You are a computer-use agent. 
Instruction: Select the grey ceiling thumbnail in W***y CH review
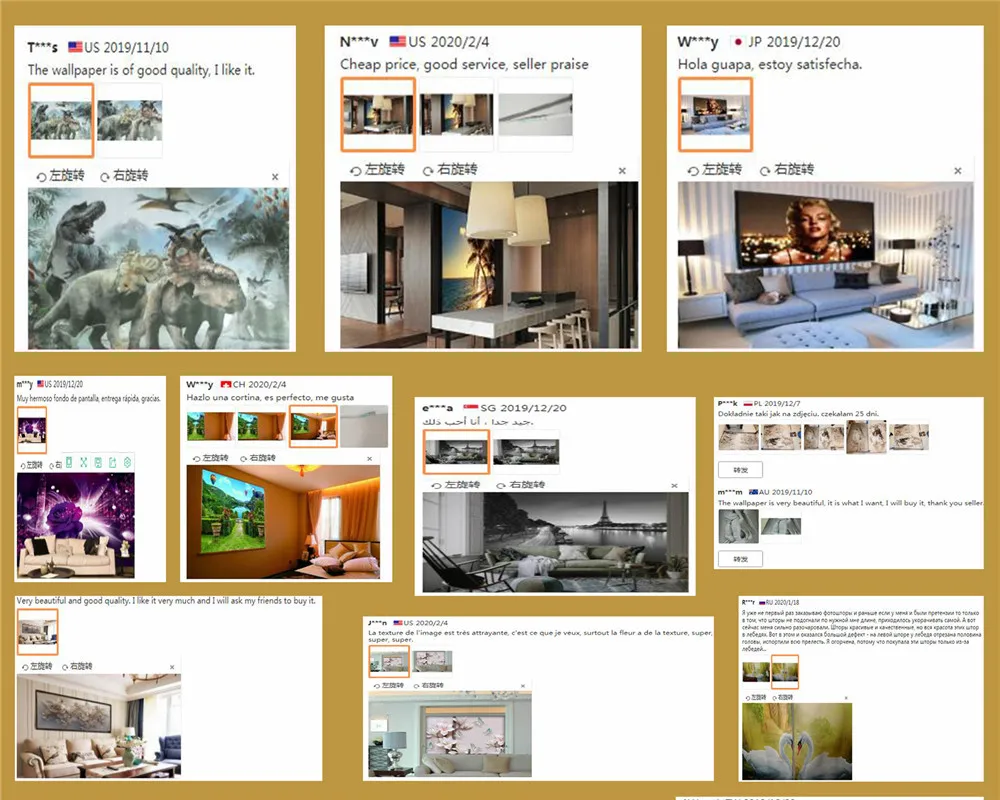pyautogui.click(x=364, y=426)
